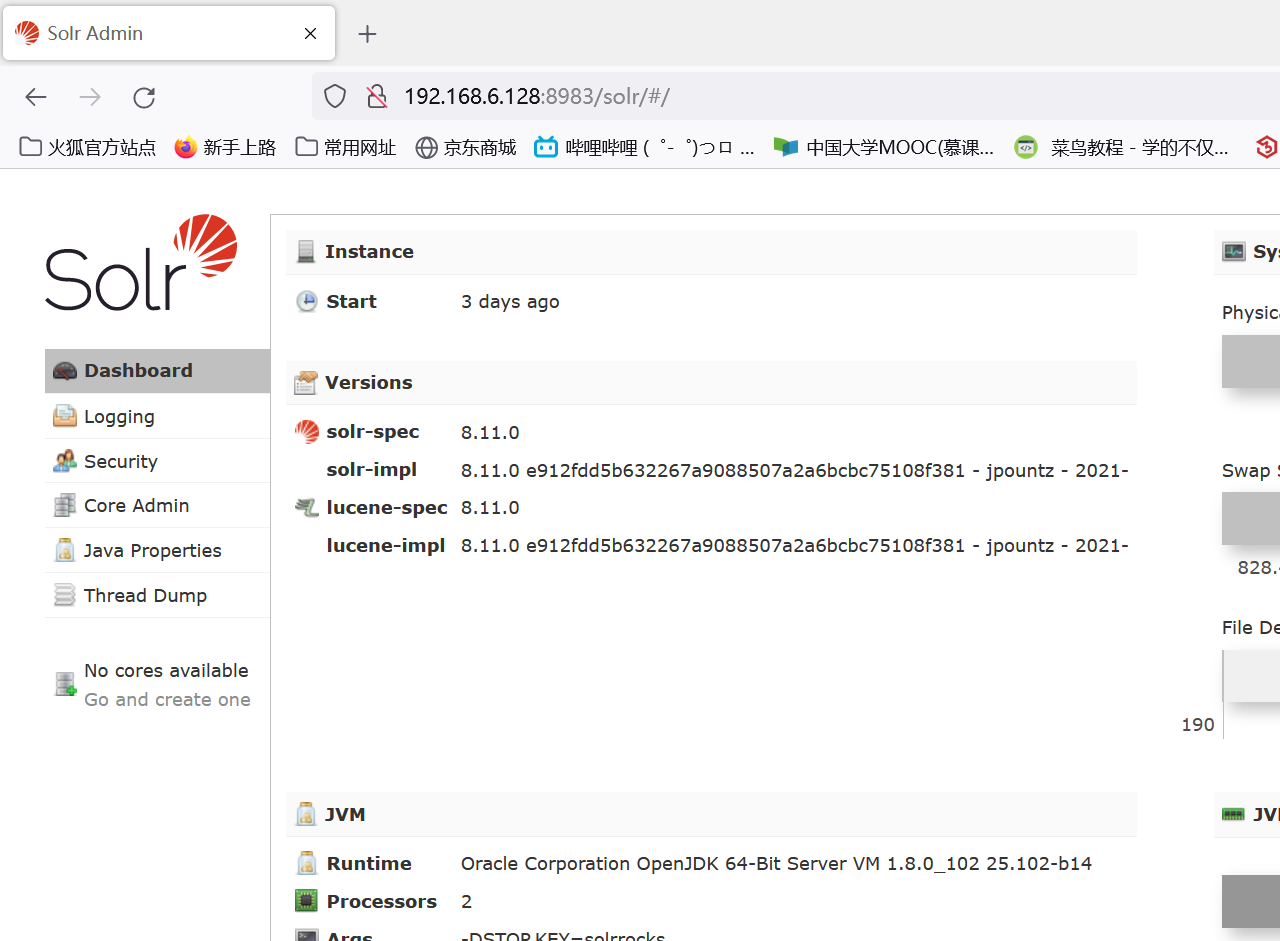Click the Security users icon
1280x941 pixels.
coord(65,461)
